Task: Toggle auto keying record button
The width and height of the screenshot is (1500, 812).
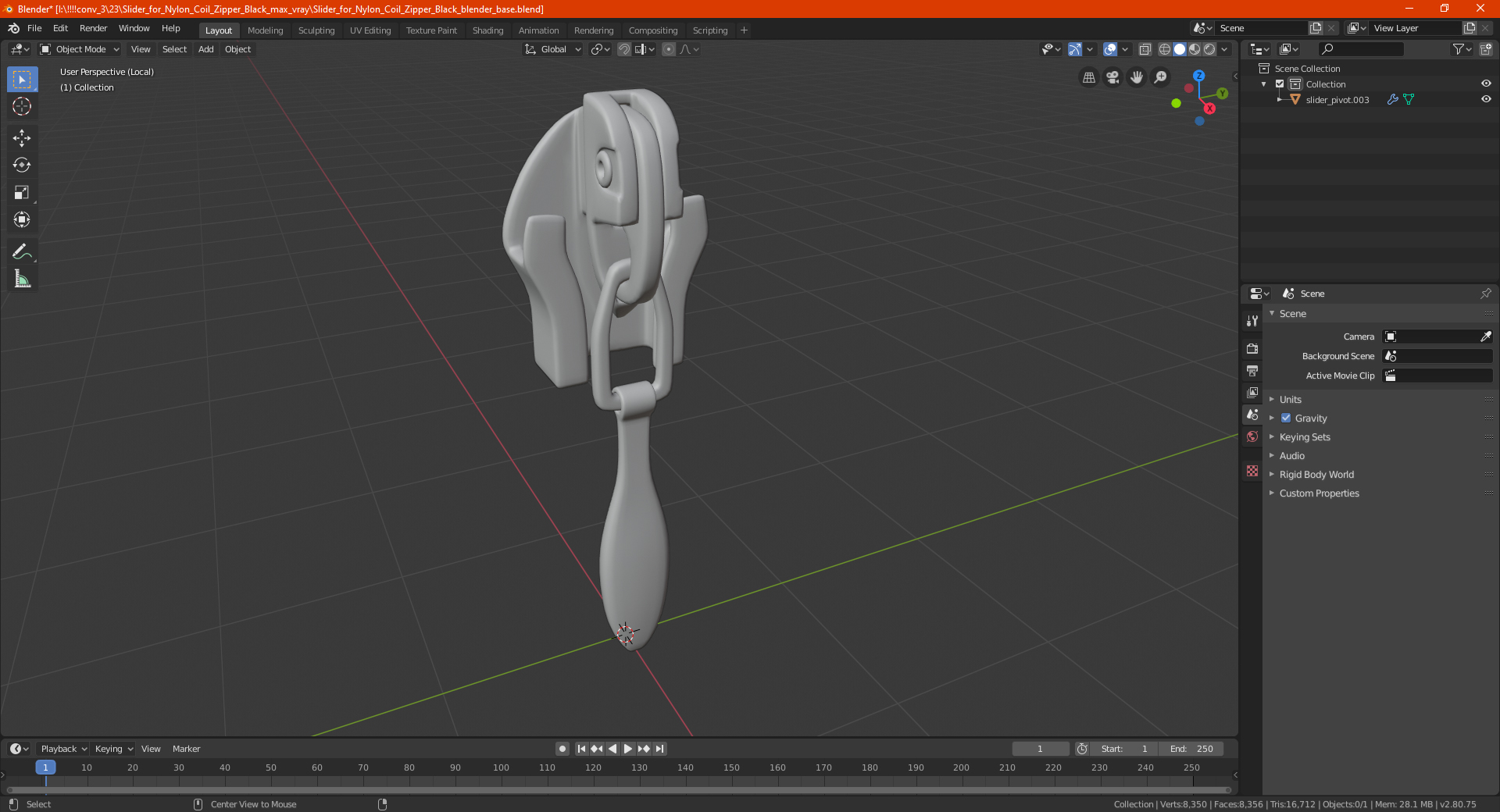Action: 562,749
